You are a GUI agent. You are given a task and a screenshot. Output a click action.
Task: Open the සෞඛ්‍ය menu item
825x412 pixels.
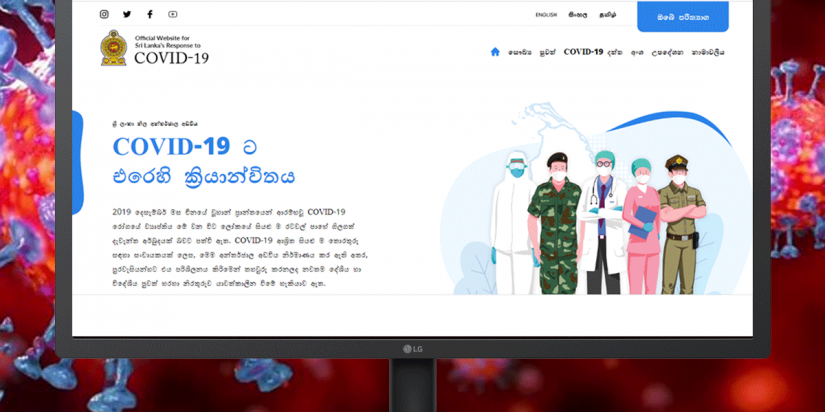pyautogui.click(x=518, y=52)
